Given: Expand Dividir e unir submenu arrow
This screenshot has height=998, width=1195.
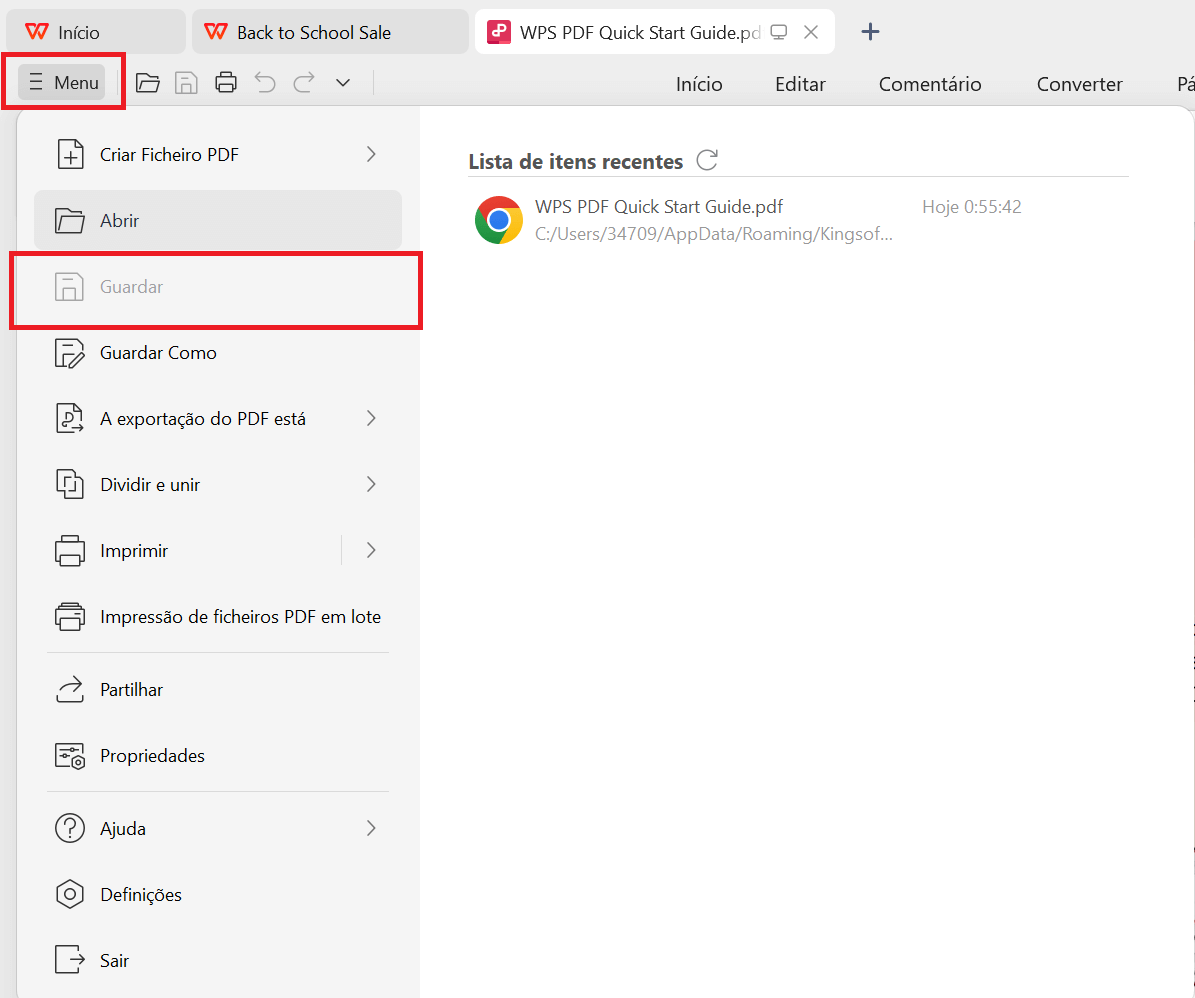Looking at the screenshot, I should pyautogui.click(x=371, y=485).
